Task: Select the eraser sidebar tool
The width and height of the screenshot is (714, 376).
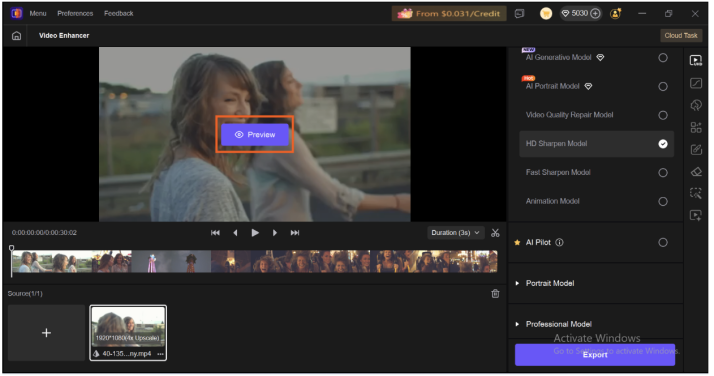Action: tap(696, 172)
